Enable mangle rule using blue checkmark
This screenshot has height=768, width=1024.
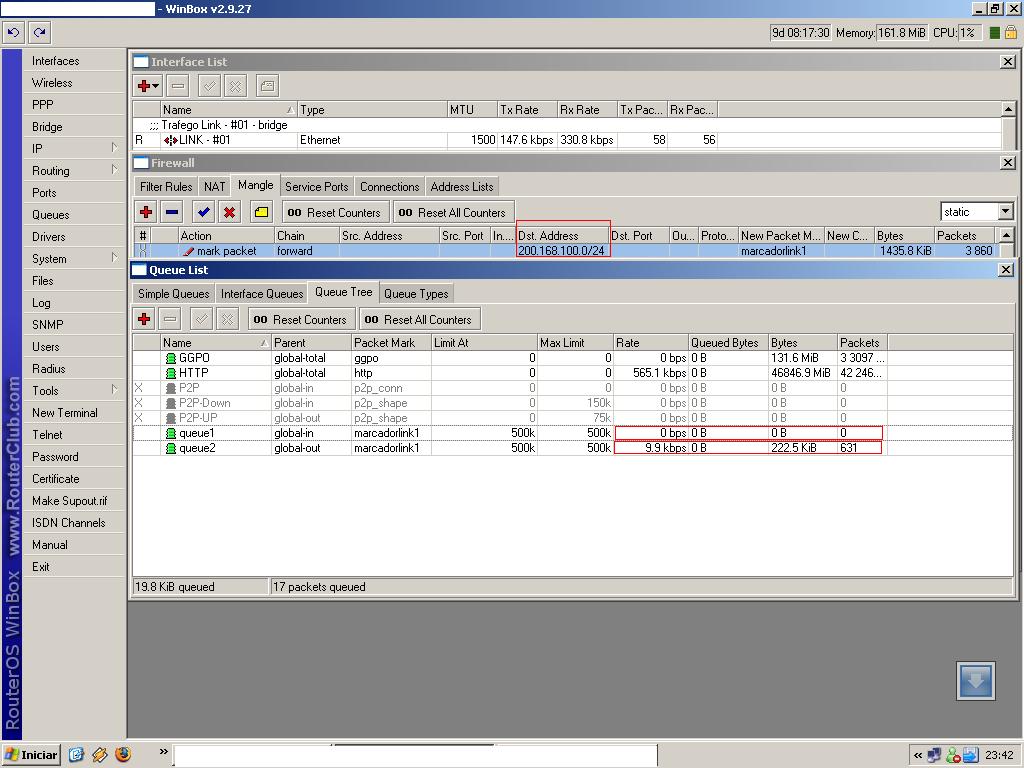[203, 212]
